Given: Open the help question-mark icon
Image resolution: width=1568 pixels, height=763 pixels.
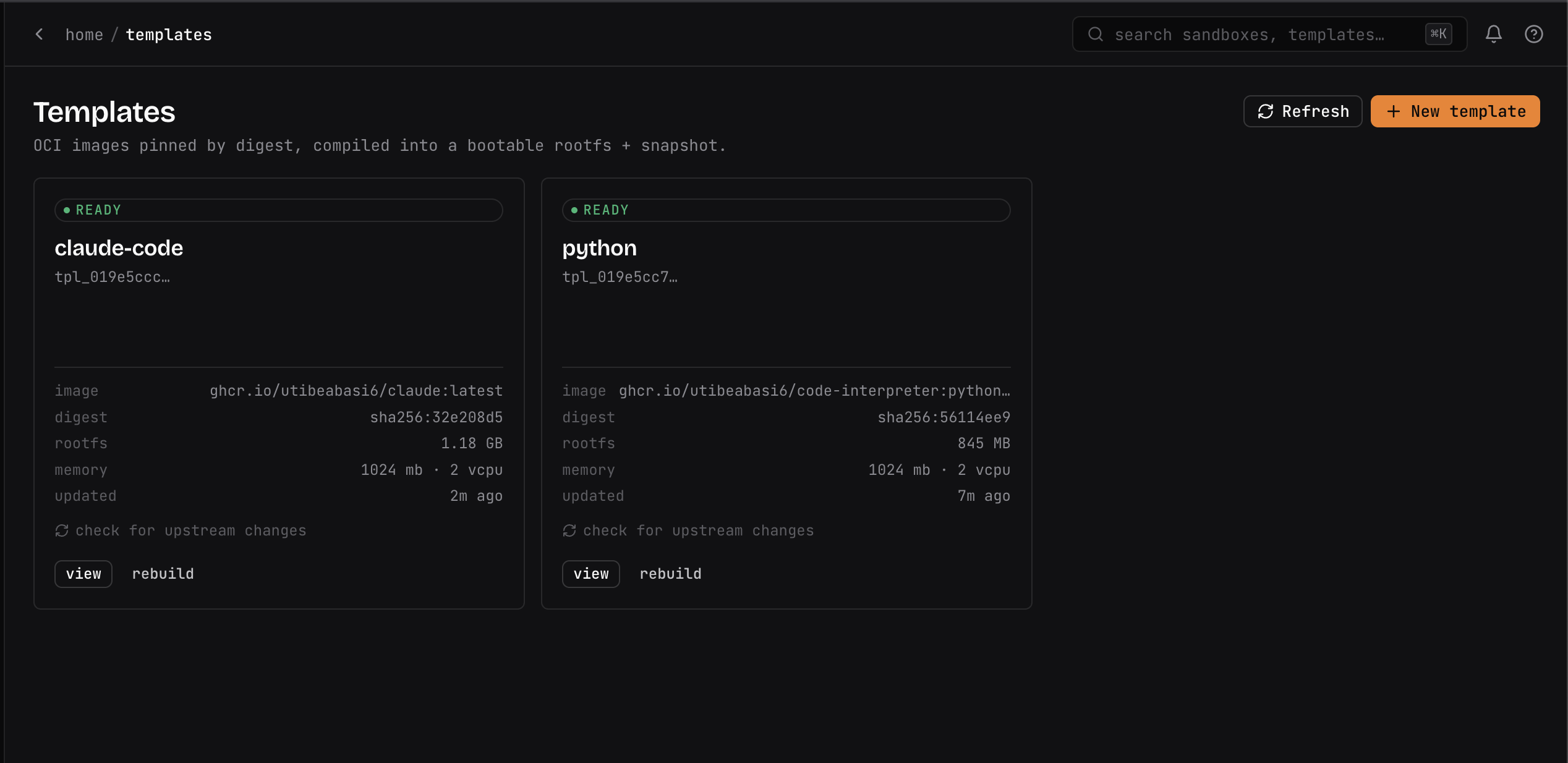Looking at the screenshot, I should coord(1533,35).
